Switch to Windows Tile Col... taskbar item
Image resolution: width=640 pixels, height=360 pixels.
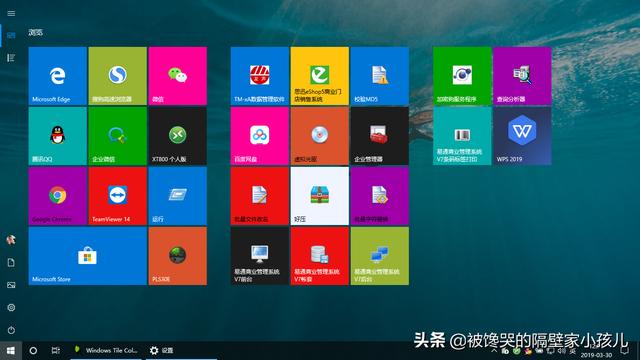point(106,351)
